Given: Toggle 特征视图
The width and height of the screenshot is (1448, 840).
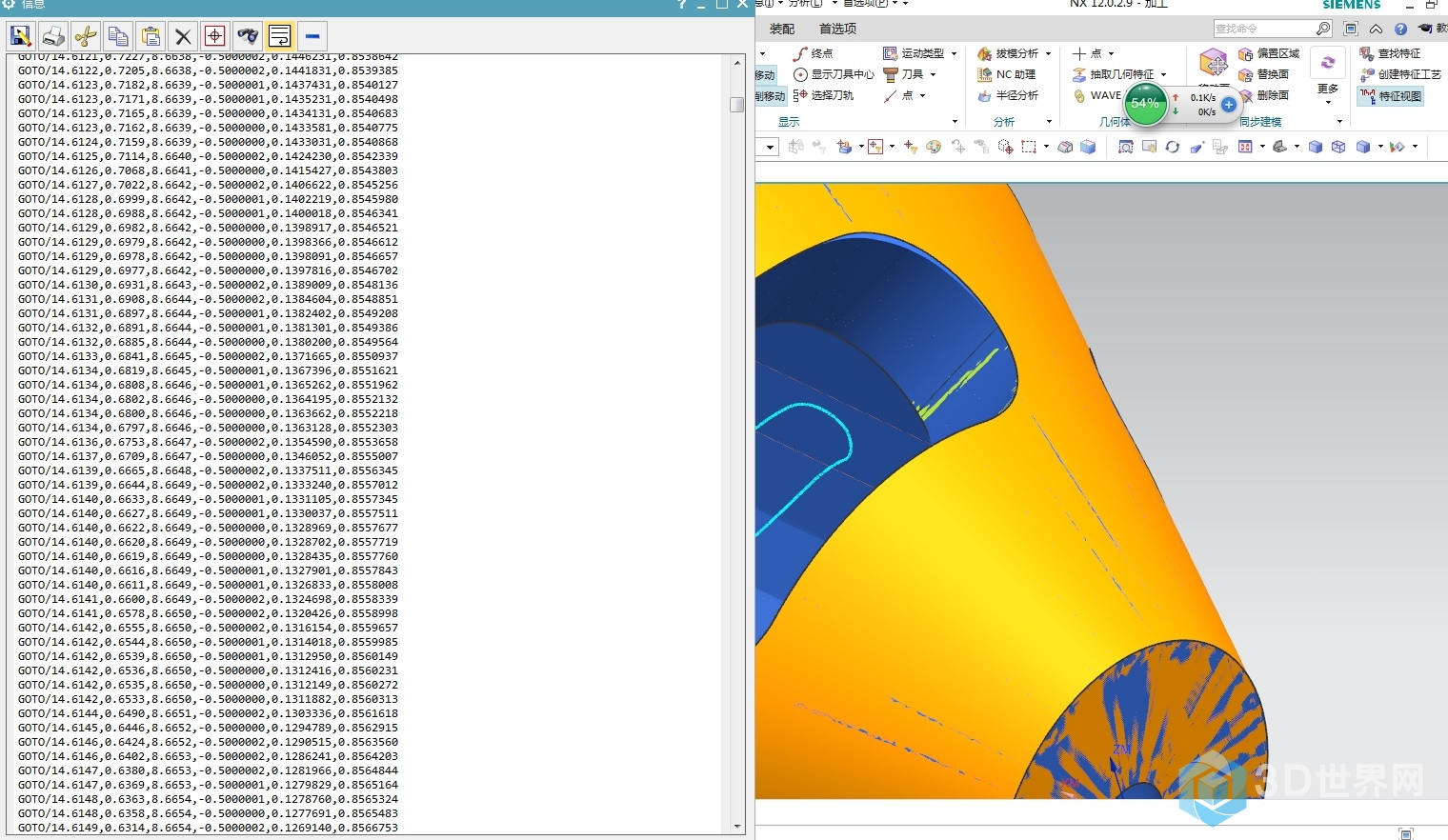Looking at the screenshot, I should click(x=1391, y=95).
